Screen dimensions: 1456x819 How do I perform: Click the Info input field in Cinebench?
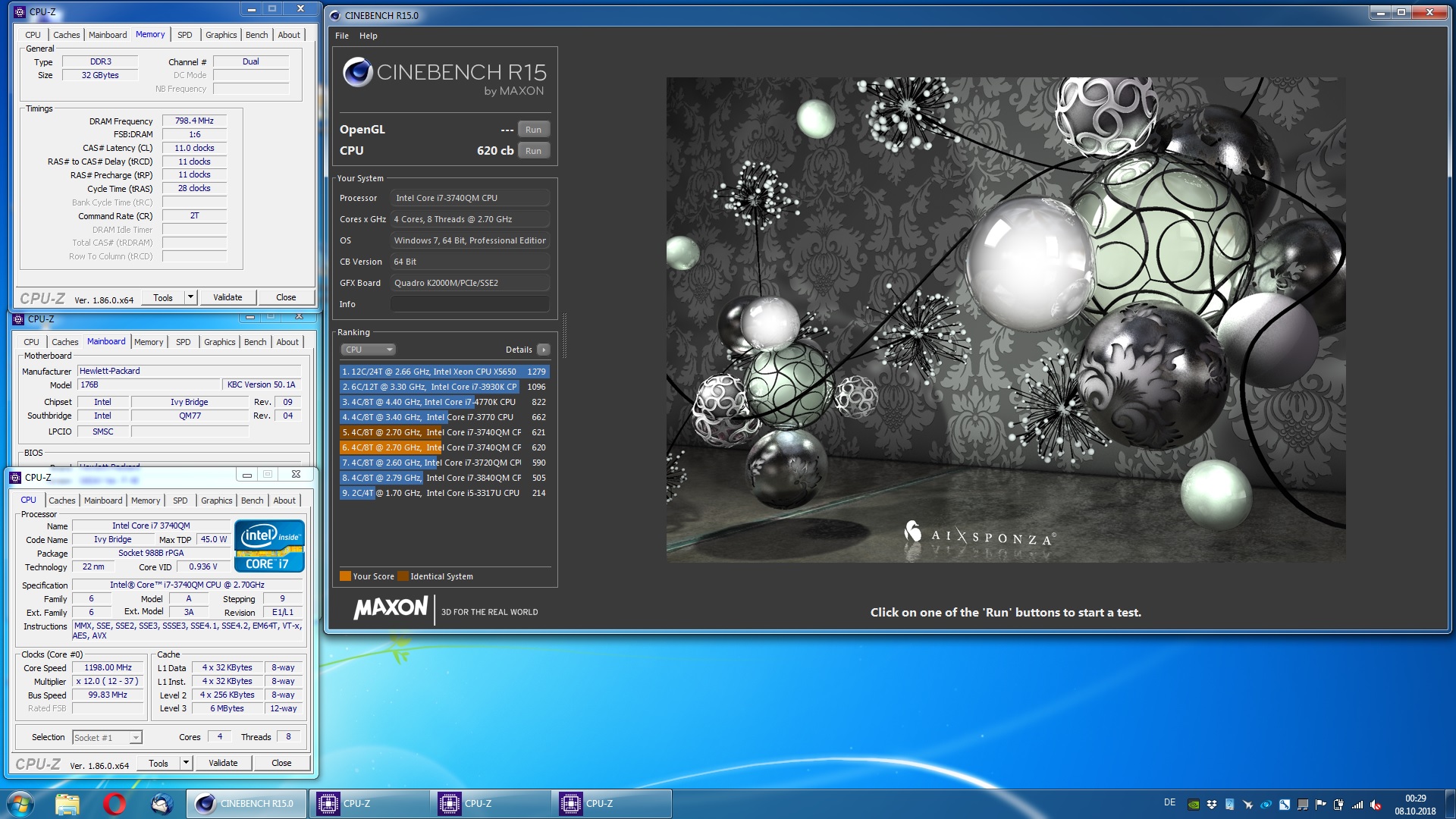tap(470, 304)
